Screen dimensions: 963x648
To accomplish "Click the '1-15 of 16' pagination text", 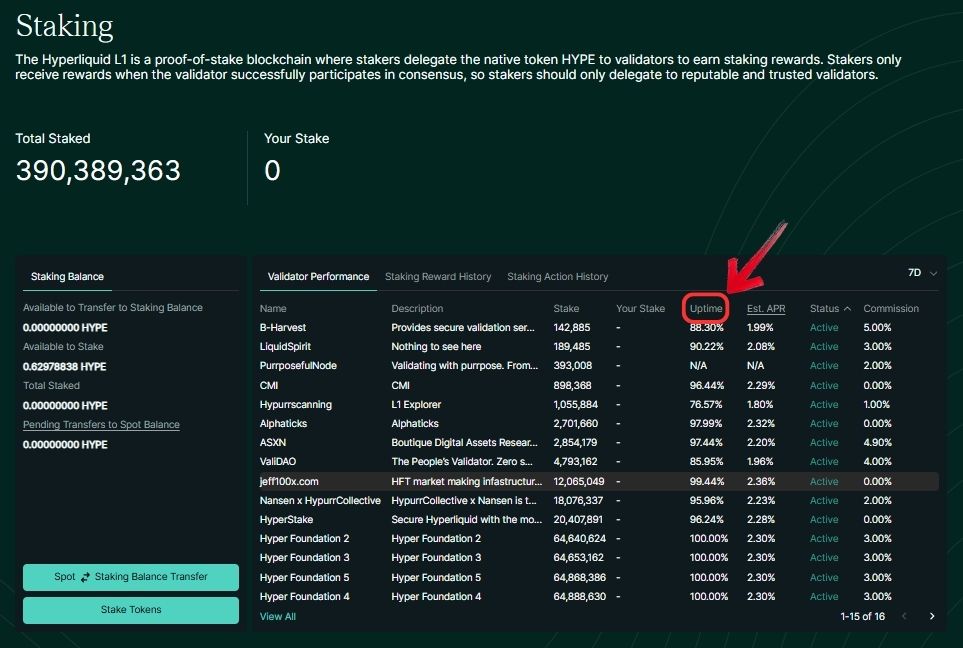I will 863,616.
